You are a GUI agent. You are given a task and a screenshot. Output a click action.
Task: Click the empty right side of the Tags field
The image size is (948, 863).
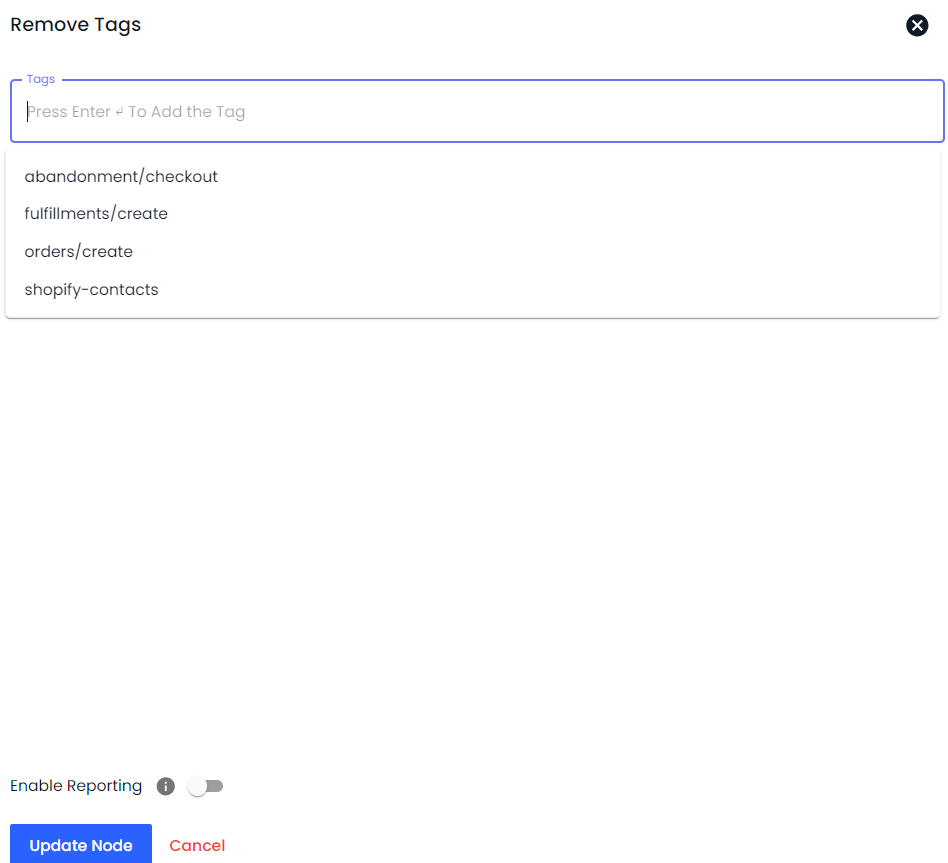pos(800,112)
